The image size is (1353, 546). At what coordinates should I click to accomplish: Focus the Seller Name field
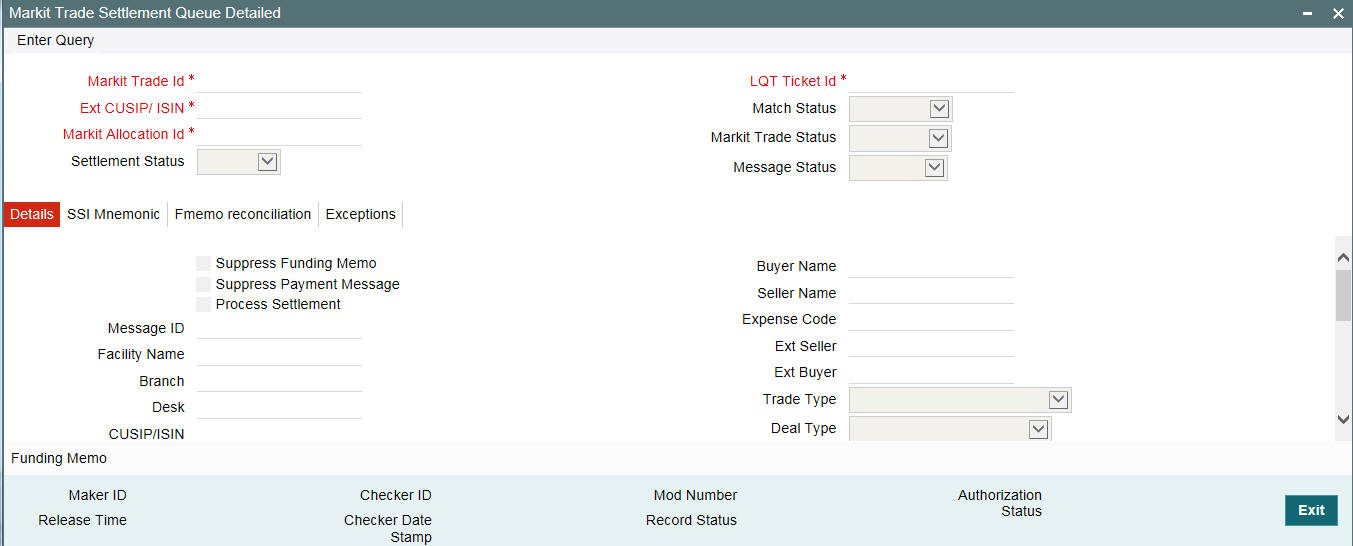(931, 293)
